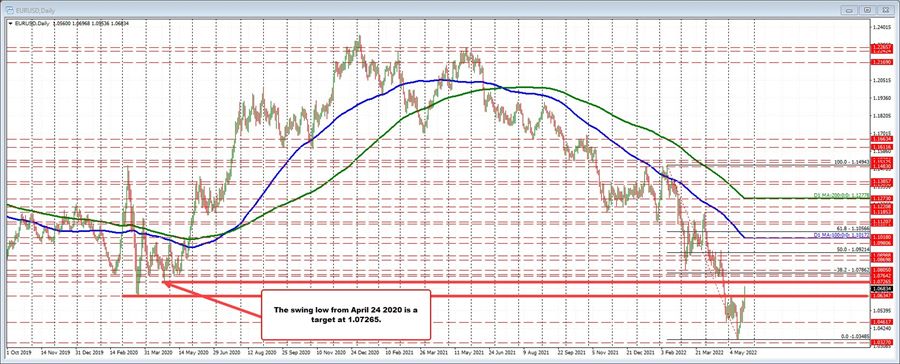Viewport: 900px width, 364px height.
Task: Click the chart window icon beside EURUSD,Daily title
Action: 9,11
